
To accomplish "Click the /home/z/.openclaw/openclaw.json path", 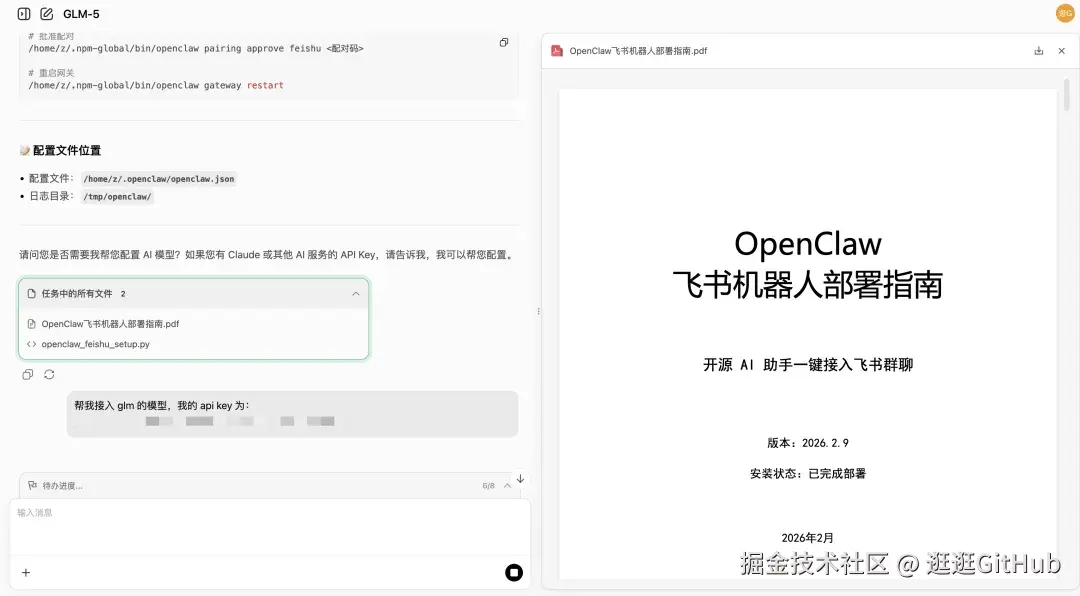I will (x=158, y=179).
